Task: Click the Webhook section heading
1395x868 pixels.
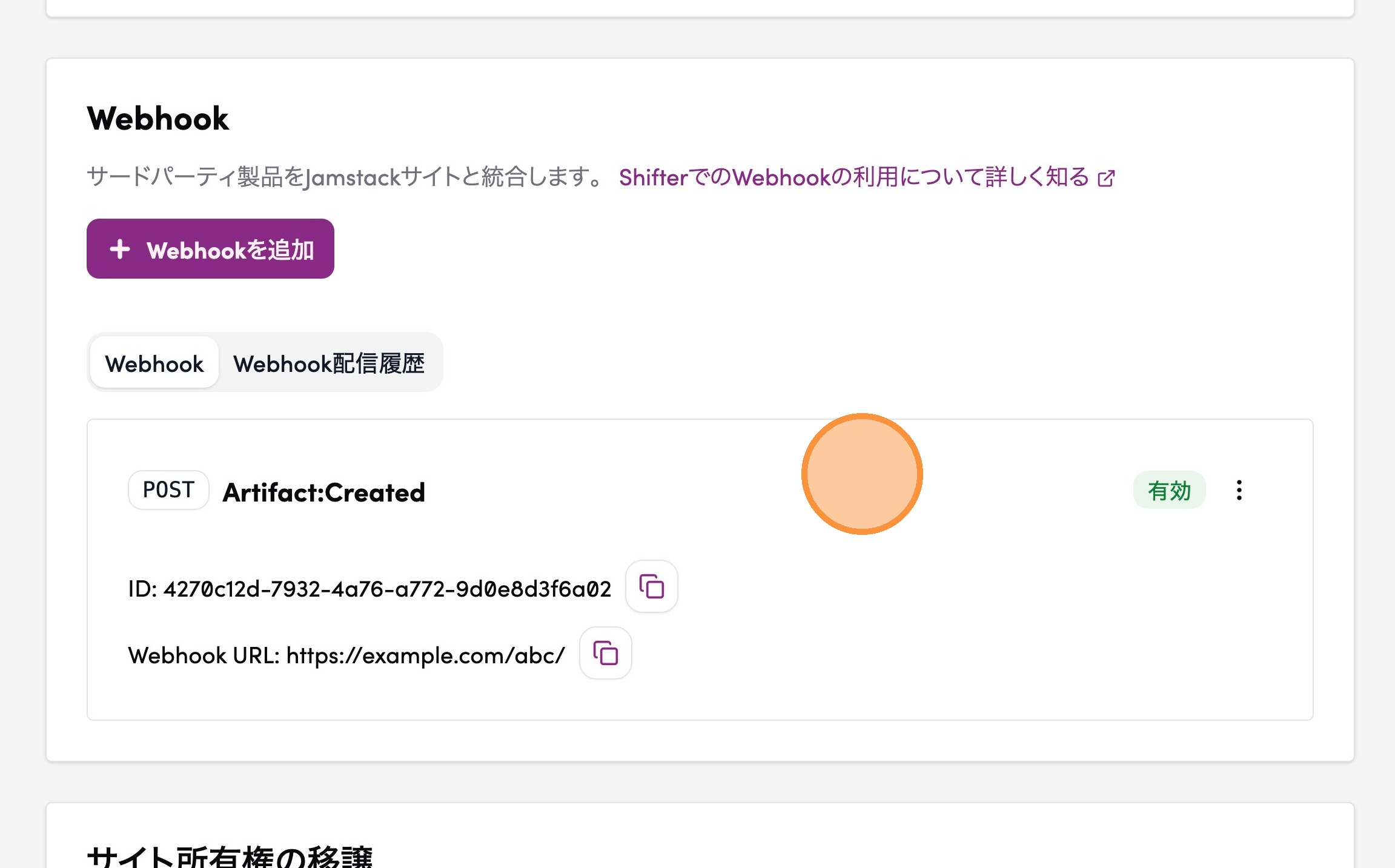Action: [x=158, y=118]
